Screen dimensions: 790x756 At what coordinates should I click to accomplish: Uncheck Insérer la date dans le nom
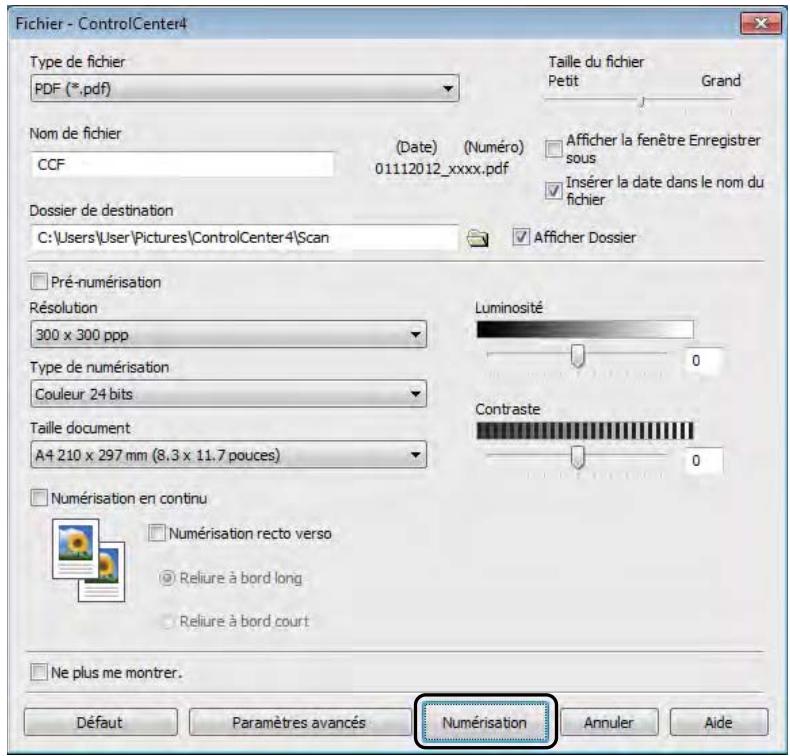coord(554,190)
